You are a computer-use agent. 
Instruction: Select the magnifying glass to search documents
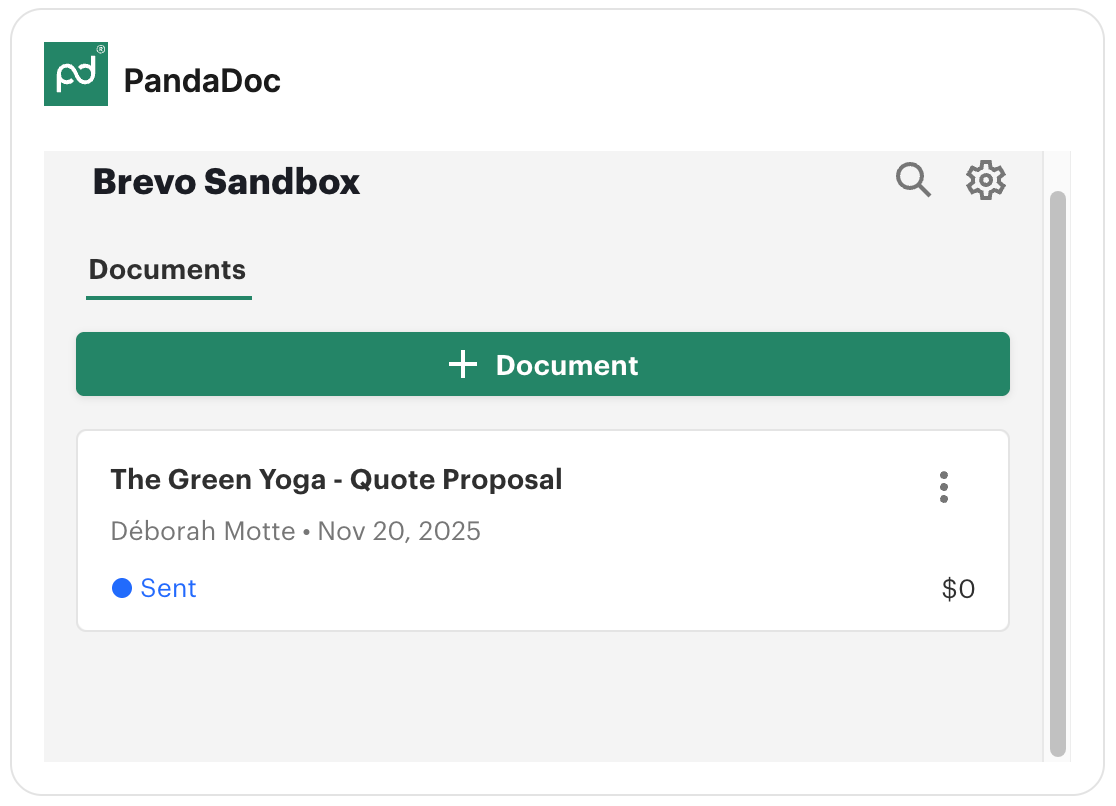[x=912, y=180]
